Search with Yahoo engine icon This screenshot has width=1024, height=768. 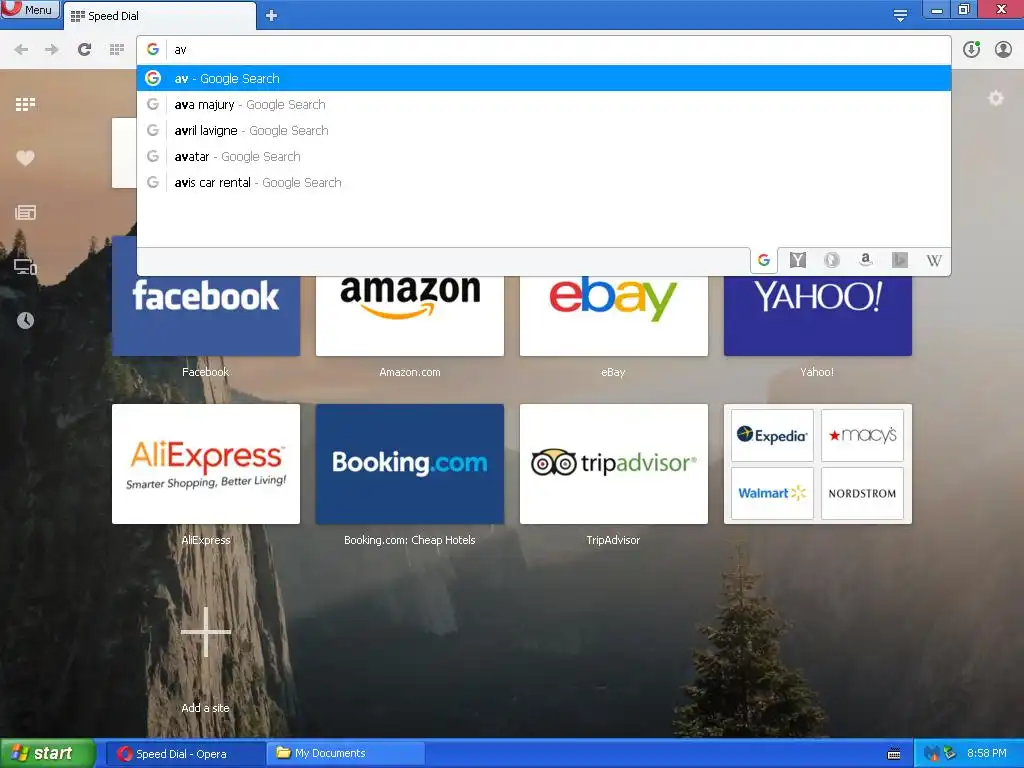(797, 260)
